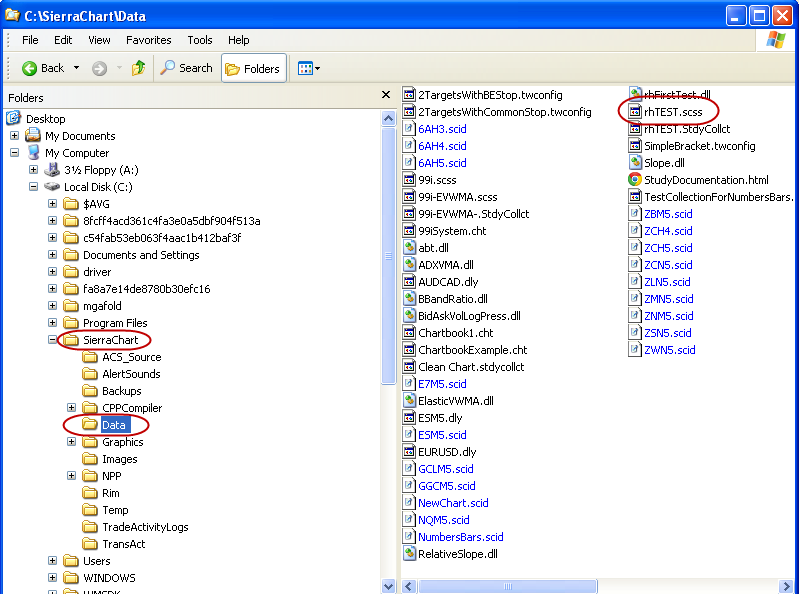The width and height of the screenshot is (799, 594).
Task: Click the ElasticVWMA.dll file icon
Action: (x=409, y=400)
